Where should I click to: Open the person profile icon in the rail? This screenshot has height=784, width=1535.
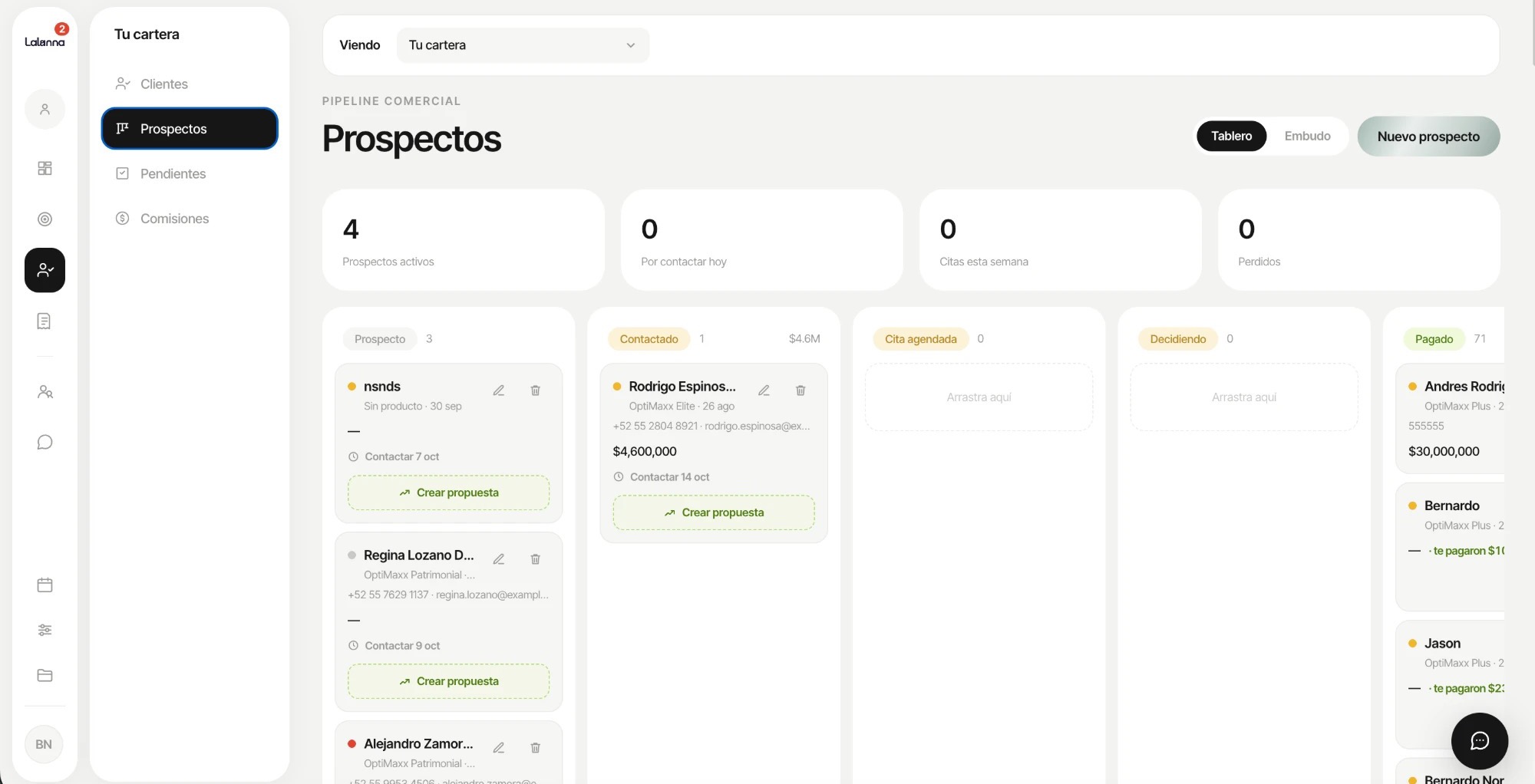point(45,109)
